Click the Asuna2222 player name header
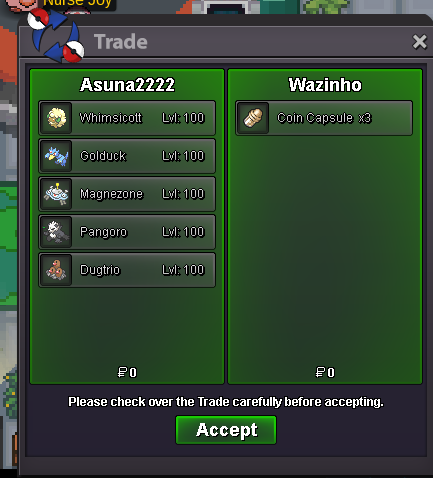Viewport: 433px width, 478px height. coord(127,85)
